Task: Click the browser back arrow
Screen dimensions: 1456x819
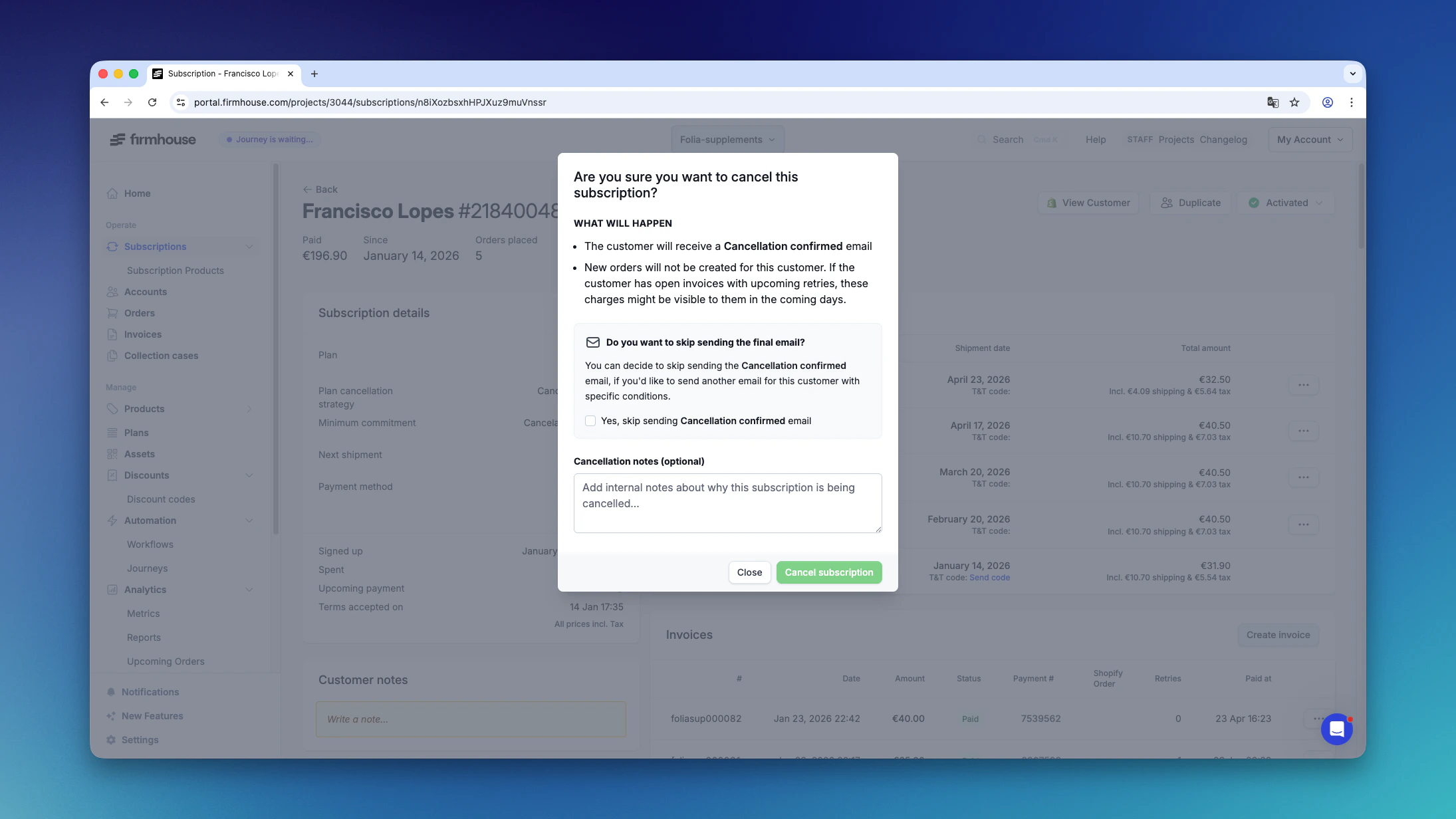Action: [x=104, y=102]
